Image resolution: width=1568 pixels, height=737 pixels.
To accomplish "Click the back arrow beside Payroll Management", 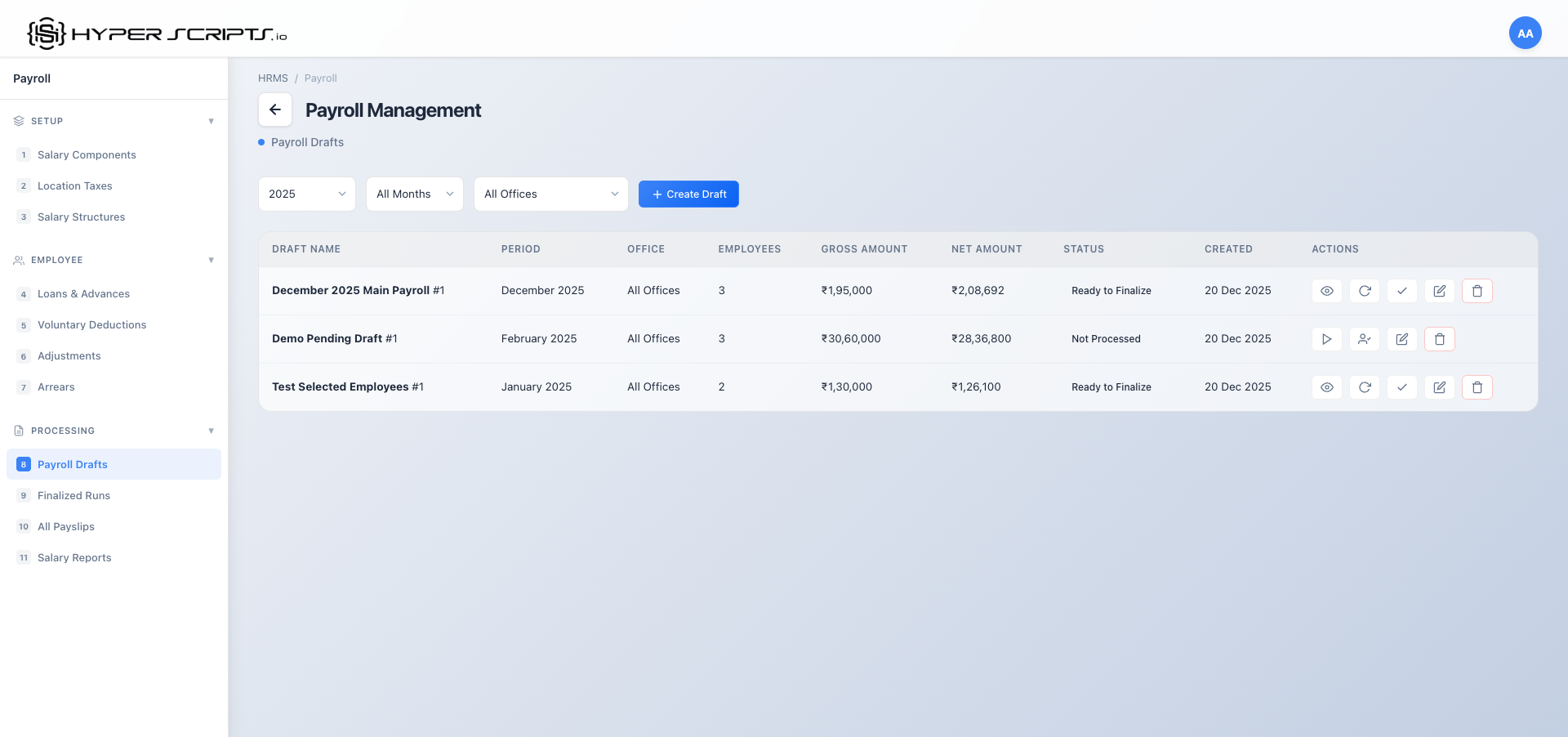I will [275, 109].
